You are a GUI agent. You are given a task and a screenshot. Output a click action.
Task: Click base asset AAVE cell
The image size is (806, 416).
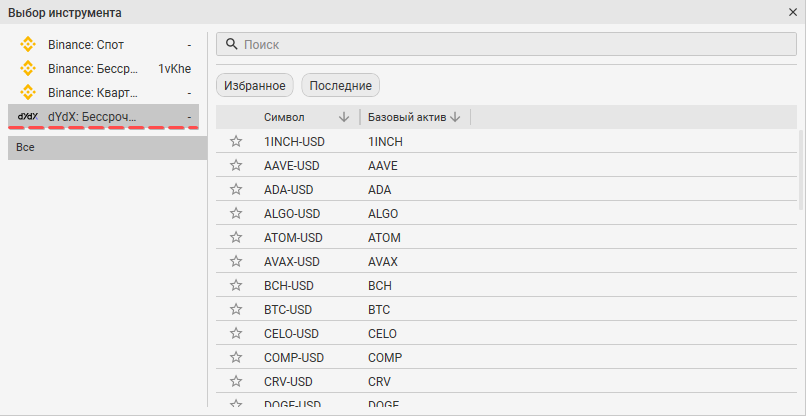[x=382, y=166]
